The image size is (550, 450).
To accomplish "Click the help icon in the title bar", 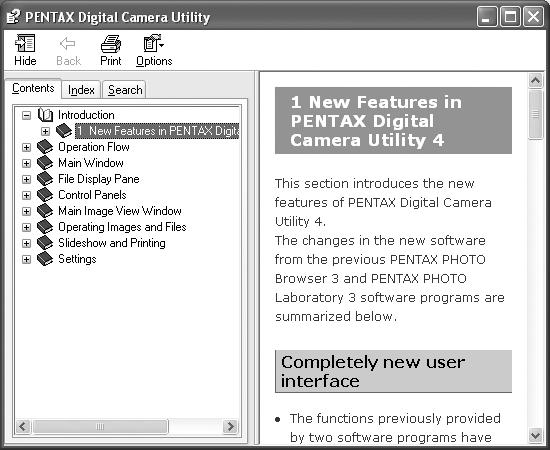I will click(13, 16).
